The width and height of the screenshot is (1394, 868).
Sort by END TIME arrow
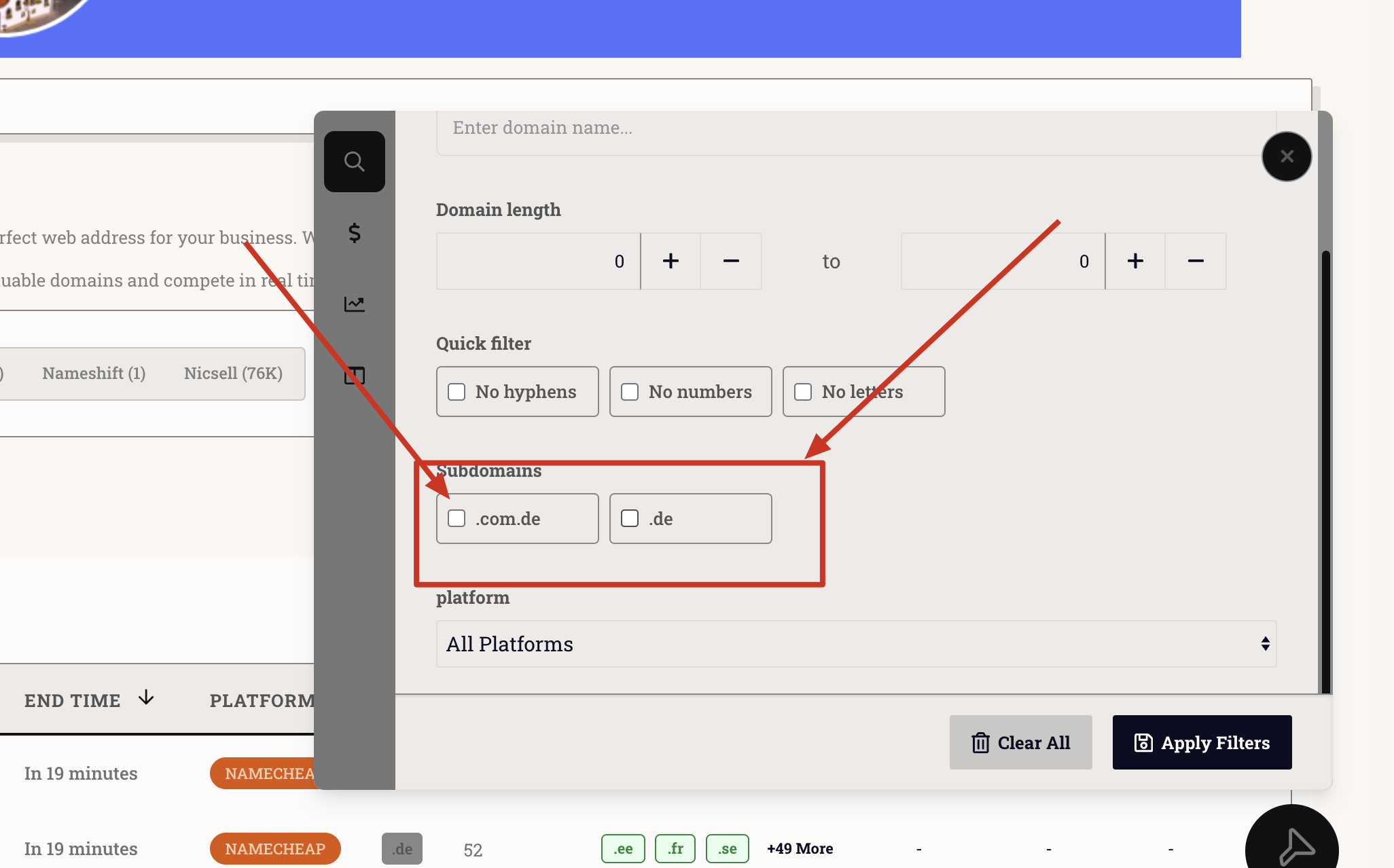(146, 698)
